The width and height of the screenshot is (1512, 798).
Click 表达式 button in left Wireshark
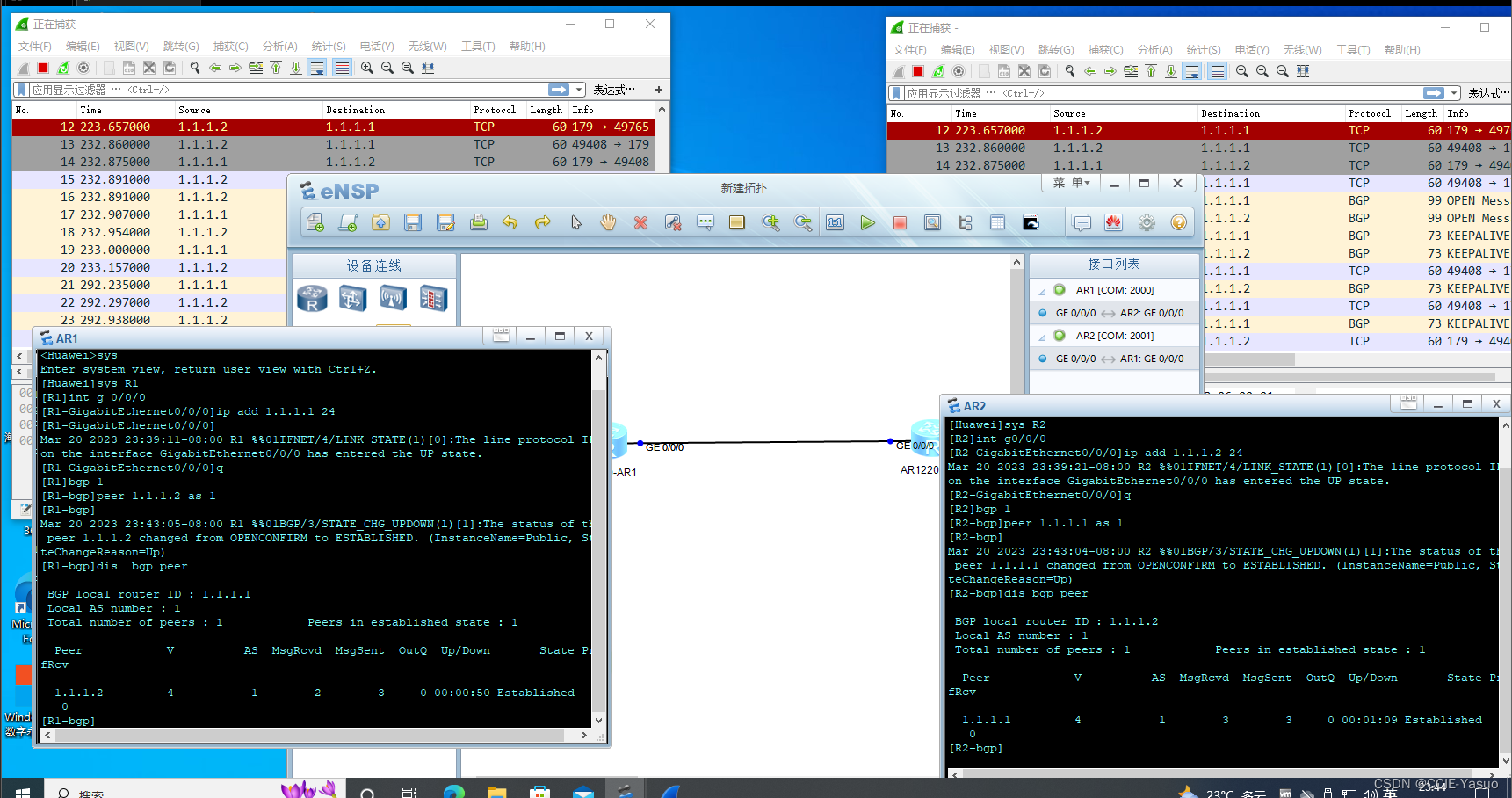(614, 90)
